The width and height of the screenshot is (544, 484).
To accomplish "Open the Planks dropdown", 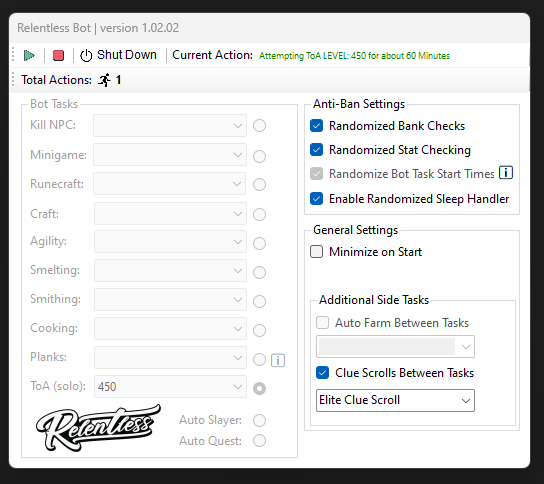I will click(x=170, y=357).
